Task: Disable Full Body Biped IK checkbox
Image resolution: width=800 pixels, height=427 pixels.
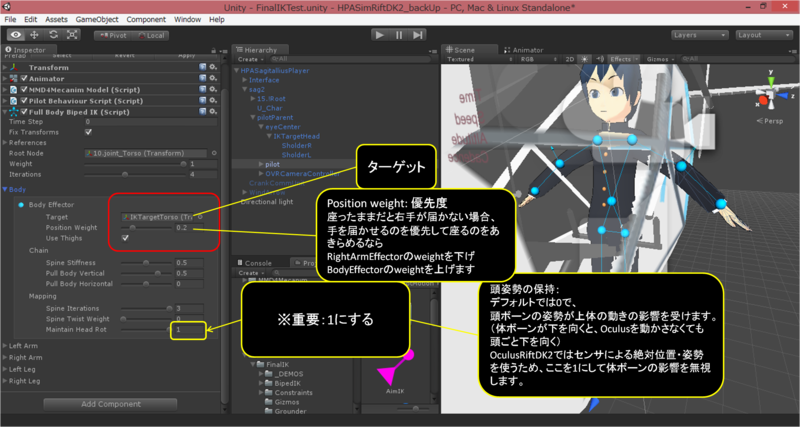Action: [x=24, y=112]
